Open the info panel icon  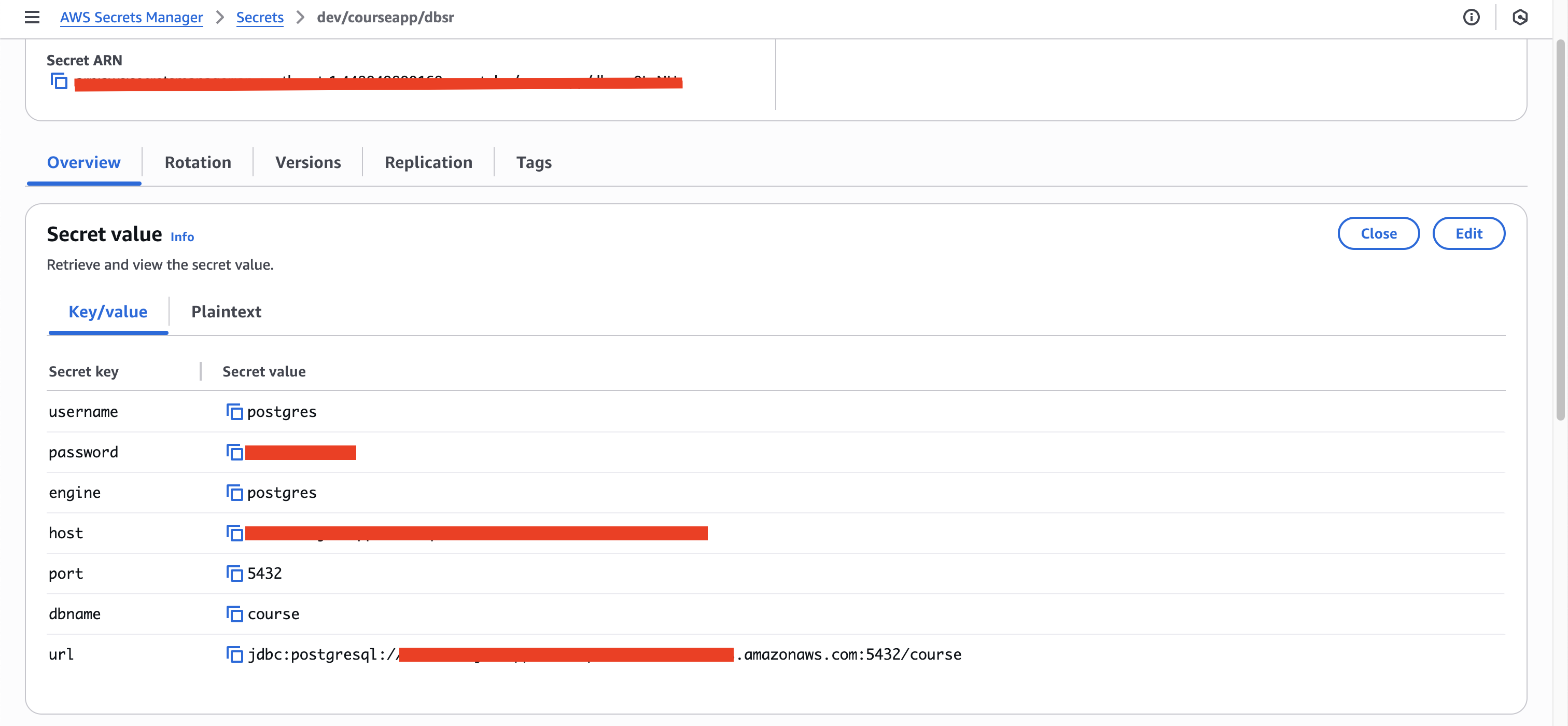[x=1471, y=17]
